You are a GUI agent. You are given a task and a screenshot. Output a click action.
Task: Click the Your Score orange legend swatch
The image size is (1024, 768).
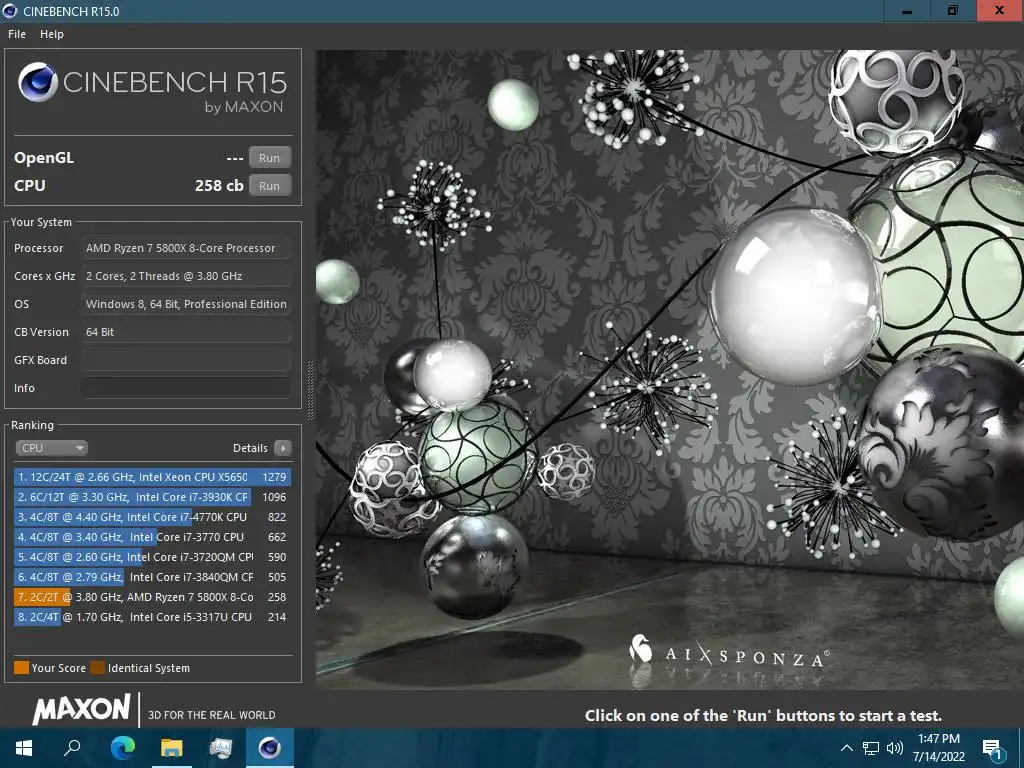(22, 667)
